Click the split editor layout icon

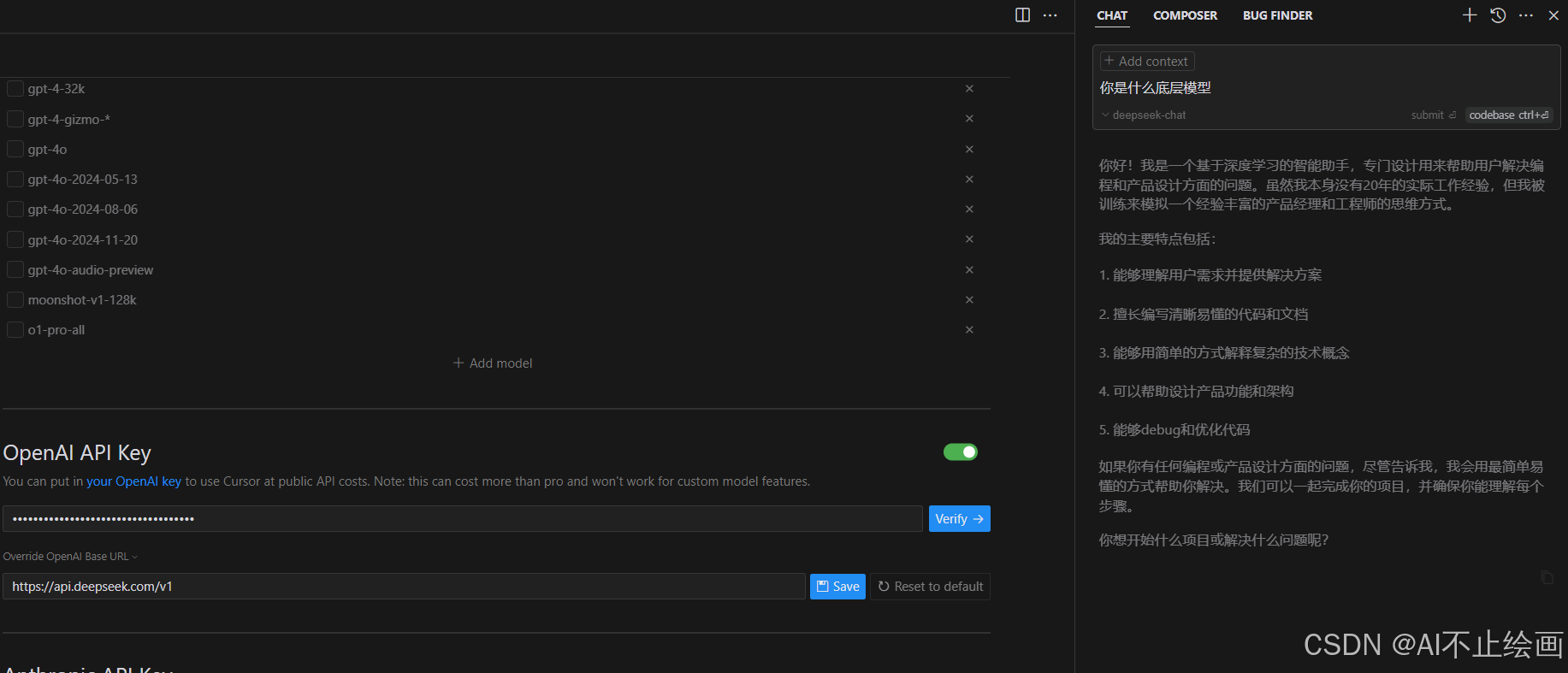(x=1022, y=15)
